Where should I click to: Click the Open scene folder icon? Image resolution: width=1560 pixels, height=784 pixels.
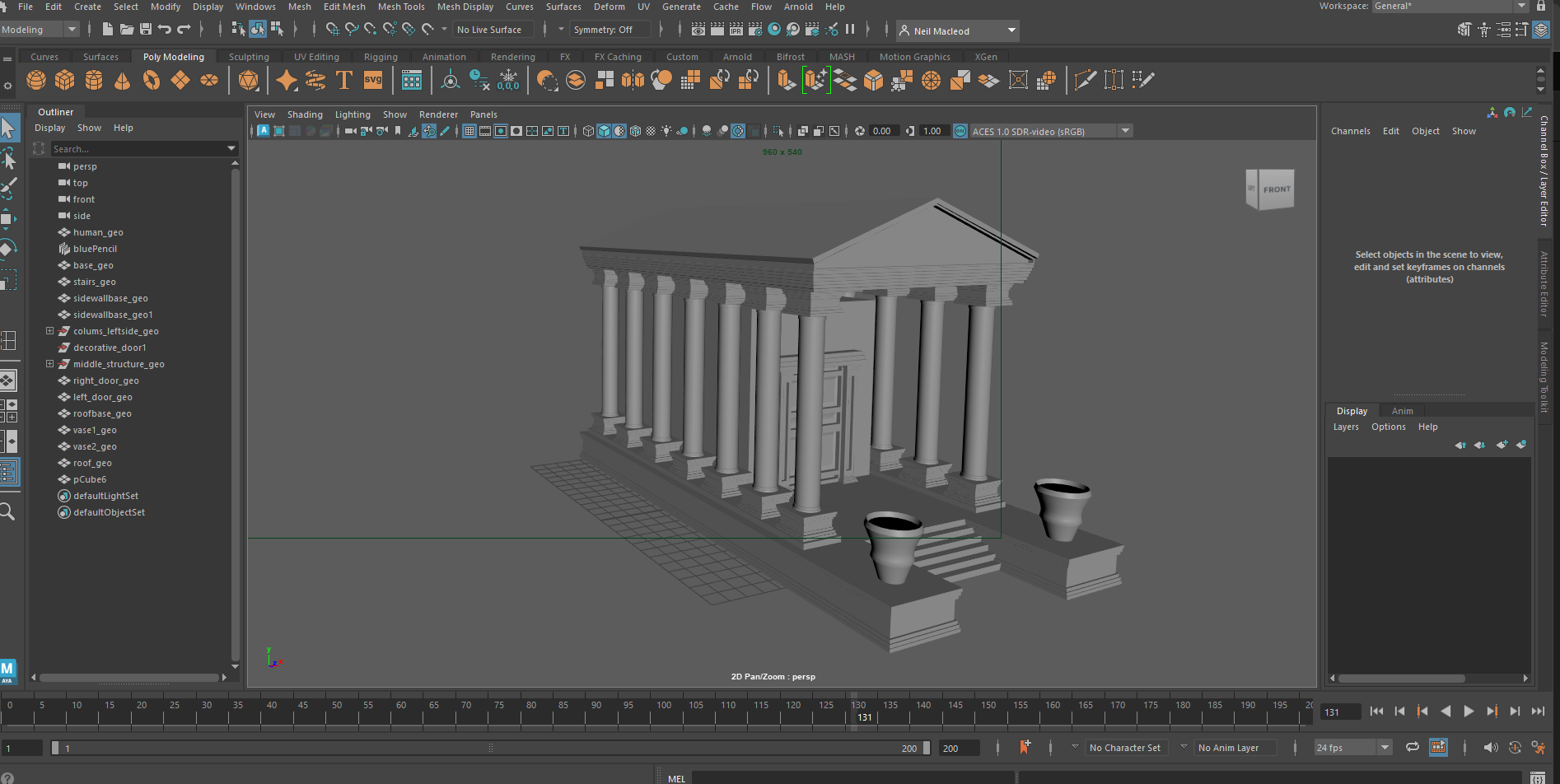[x=127, y=30]
